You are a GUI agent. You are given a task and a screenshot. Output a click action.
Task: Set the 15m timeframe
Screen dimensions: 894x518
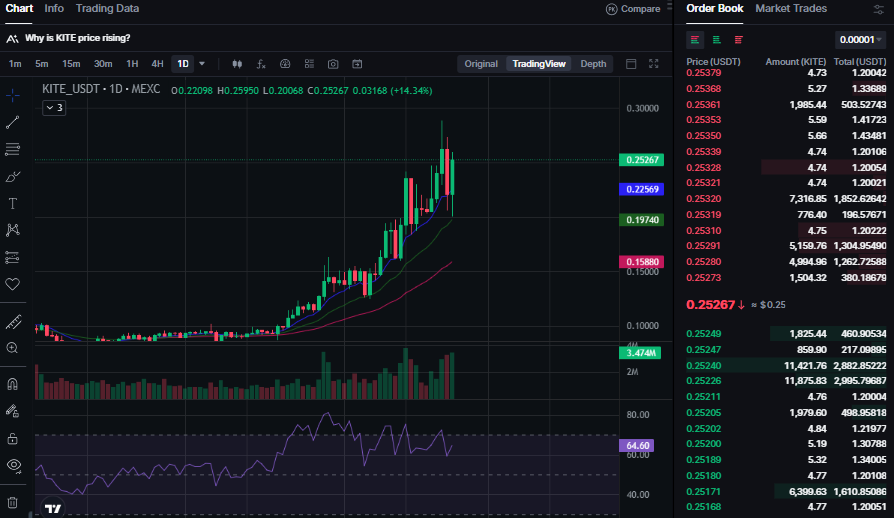(71, 64)
